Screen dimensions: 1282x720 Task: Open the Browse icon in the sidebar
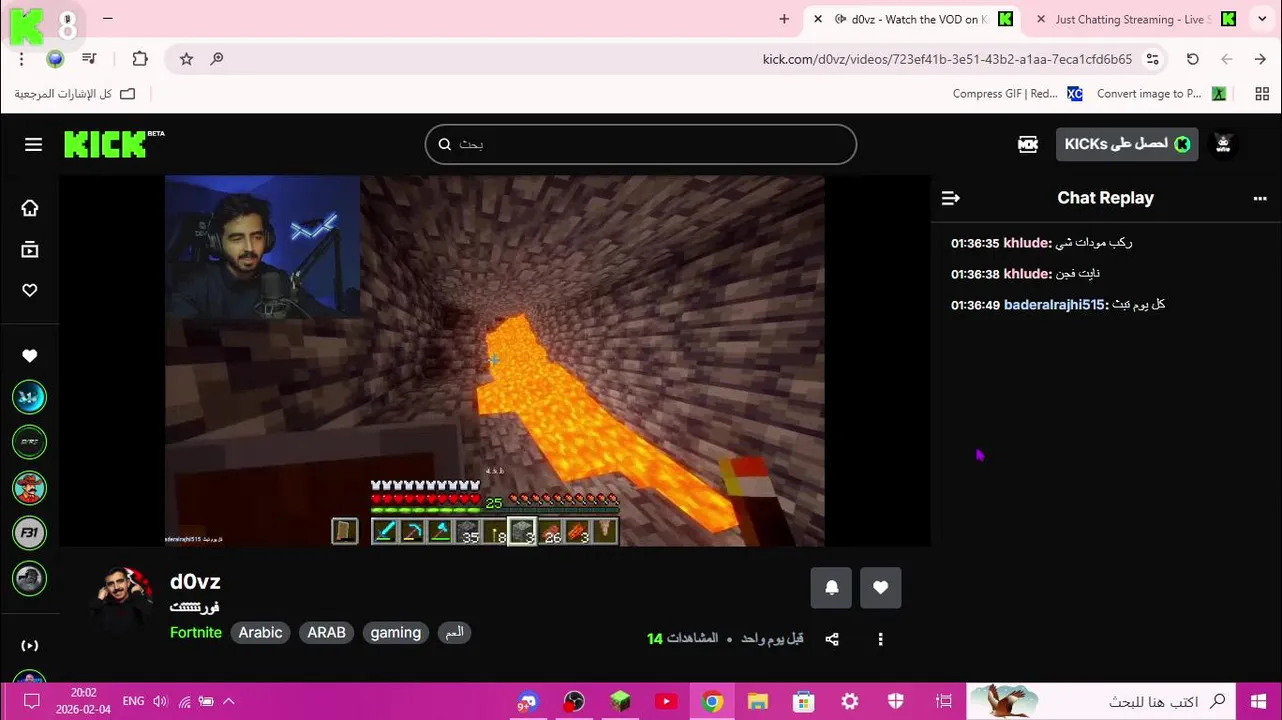point(30,250)
